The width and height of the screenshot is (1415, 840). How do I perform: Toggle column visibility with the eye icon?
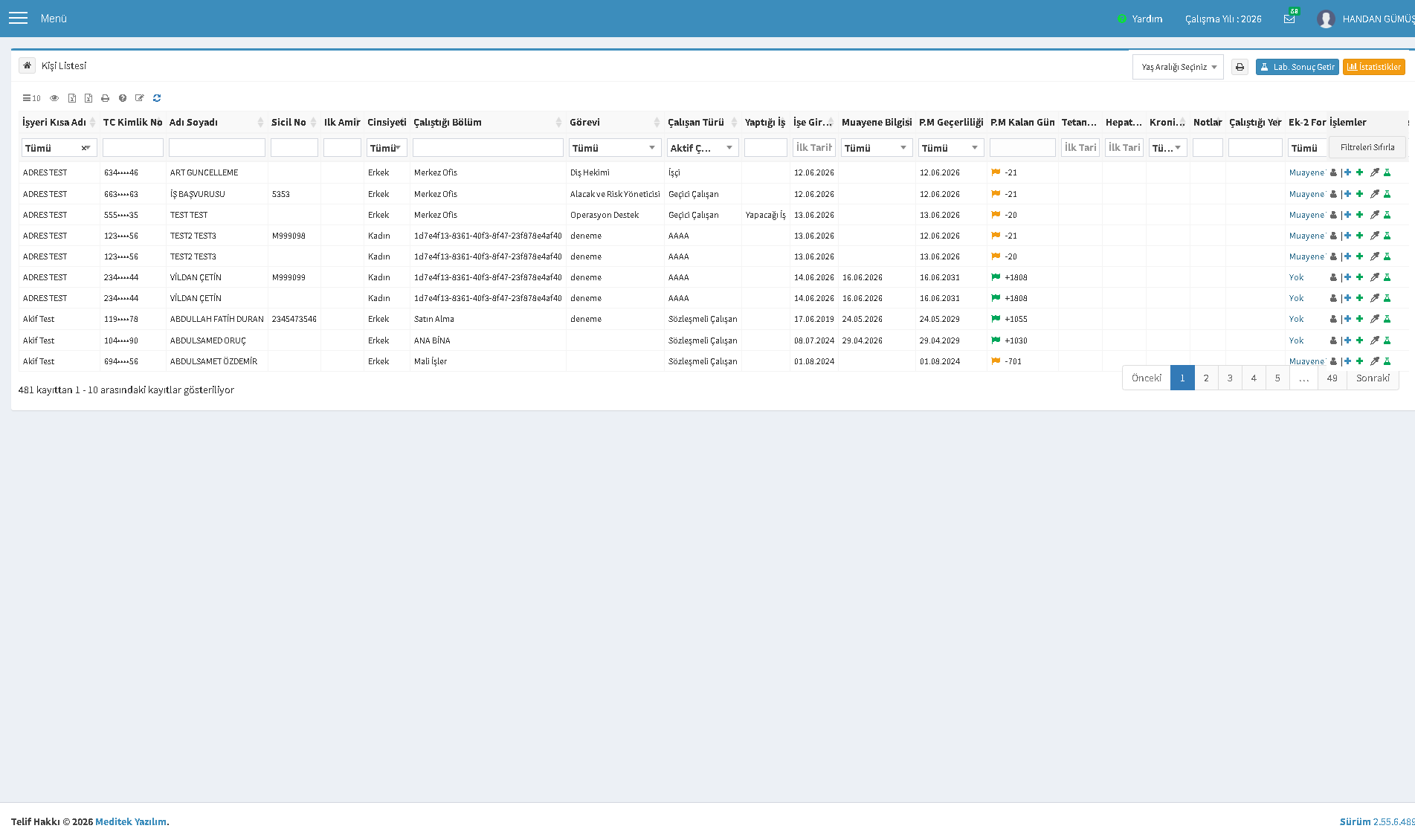tap(54, 98)
